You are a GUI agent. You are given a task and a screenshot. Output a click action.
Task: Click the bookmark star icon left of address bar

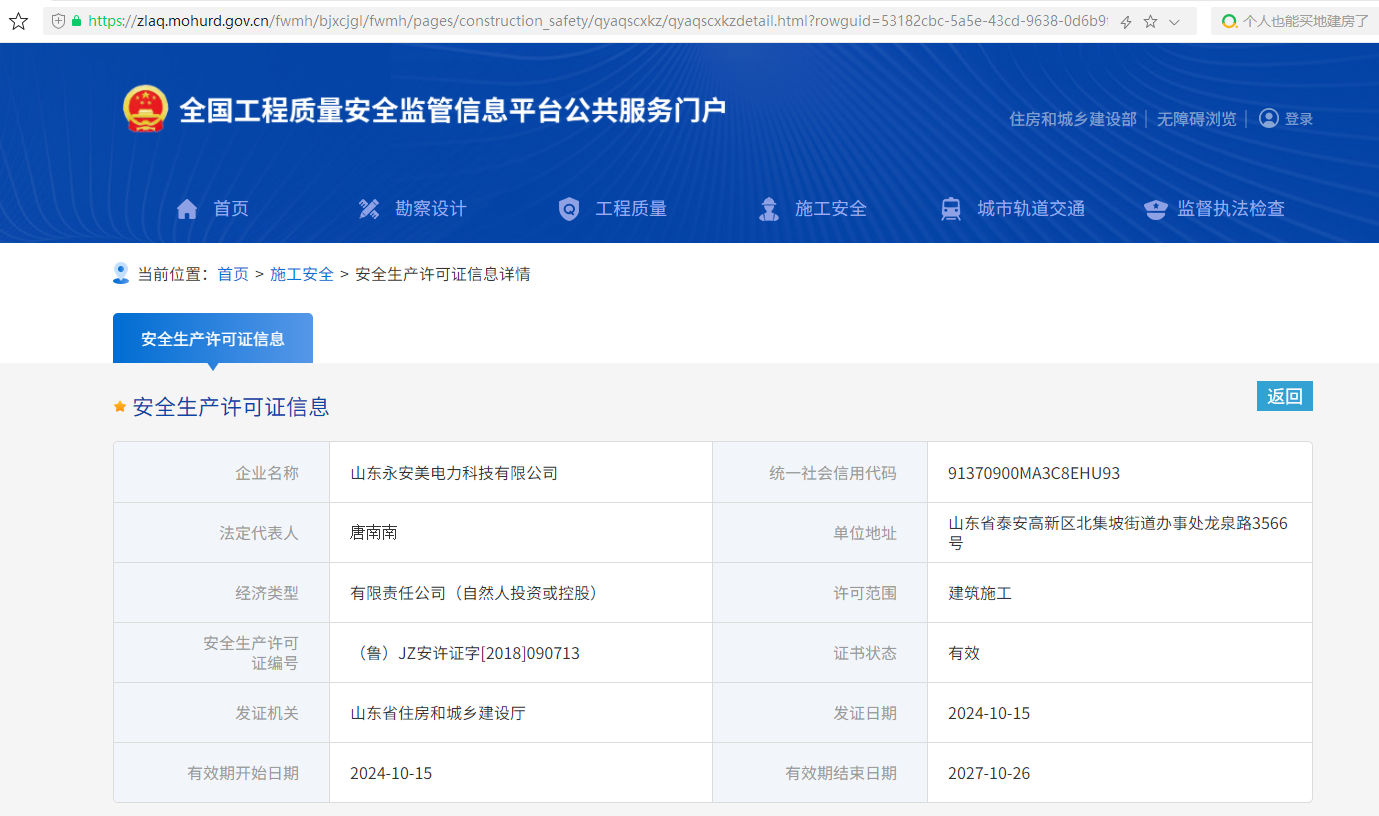click(18, 21)
